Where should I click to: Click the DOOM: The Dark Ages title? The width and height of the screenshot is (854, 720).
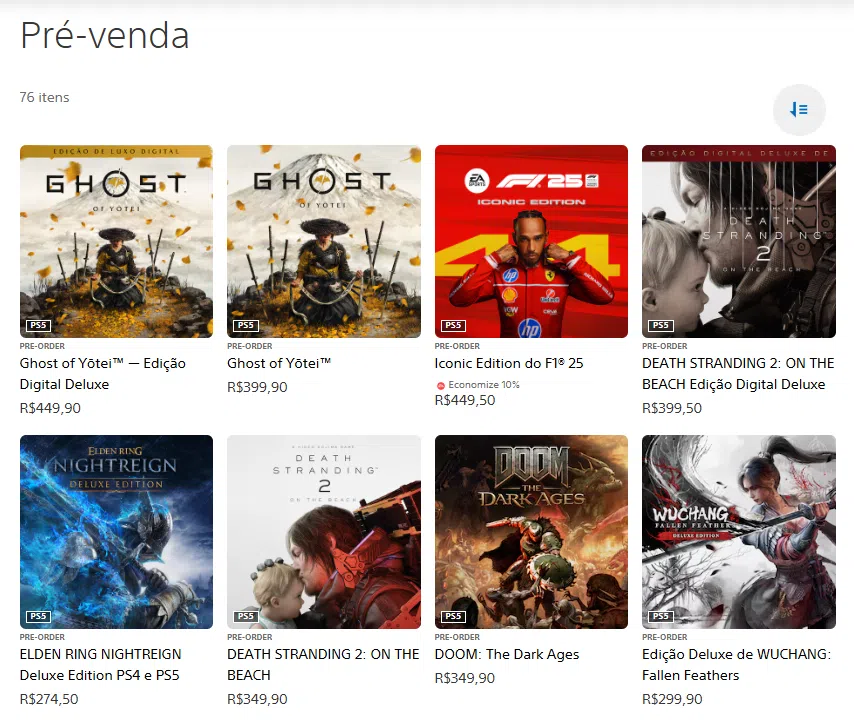507,654
